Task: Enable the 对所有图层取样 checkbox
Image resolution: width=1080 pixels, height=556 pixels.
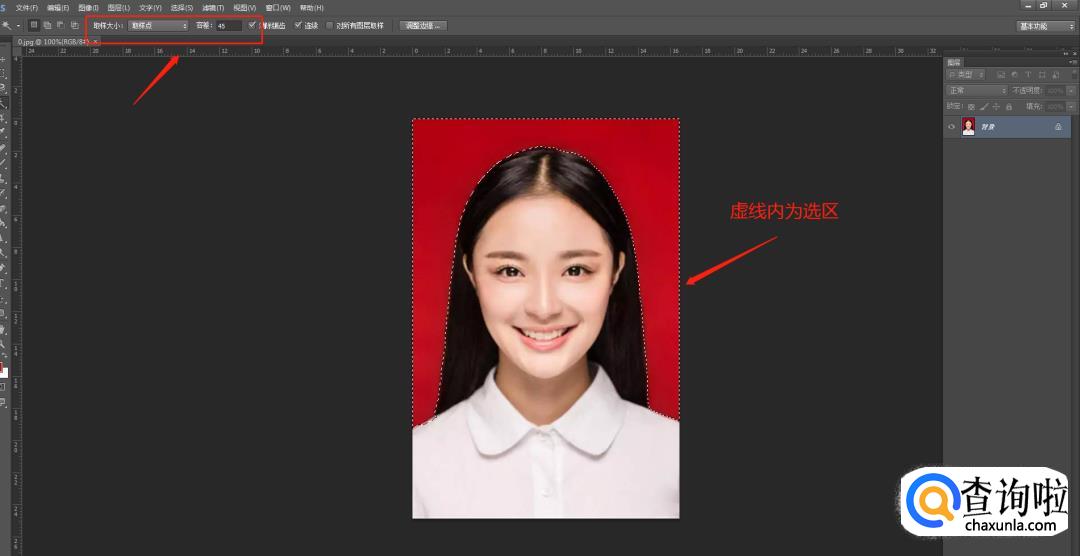Action: click(x=330, y=25)
